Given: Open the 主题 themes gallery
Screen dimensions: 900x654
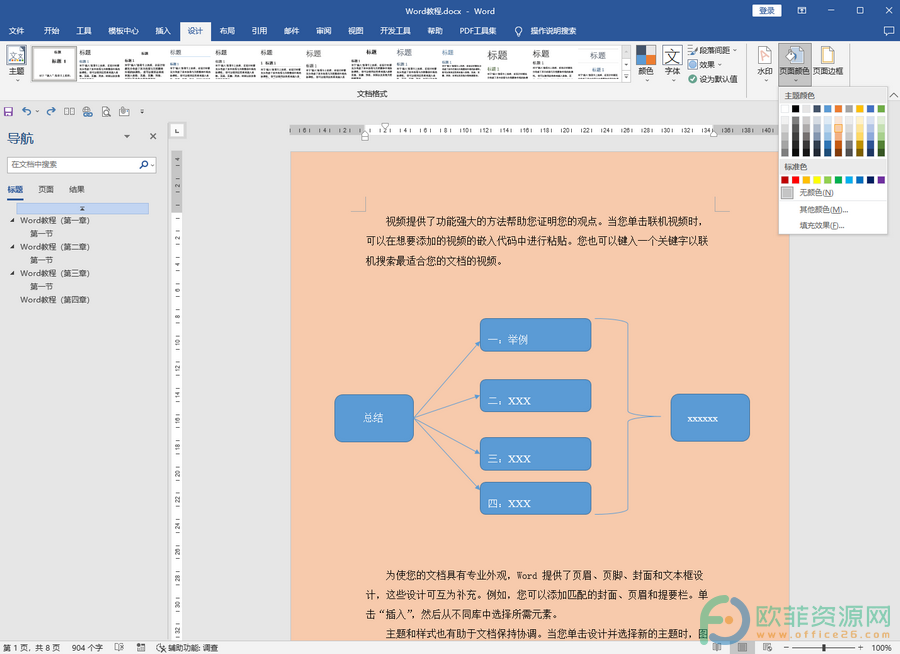Looking at the screenshot, I should (x=16, y=63).
